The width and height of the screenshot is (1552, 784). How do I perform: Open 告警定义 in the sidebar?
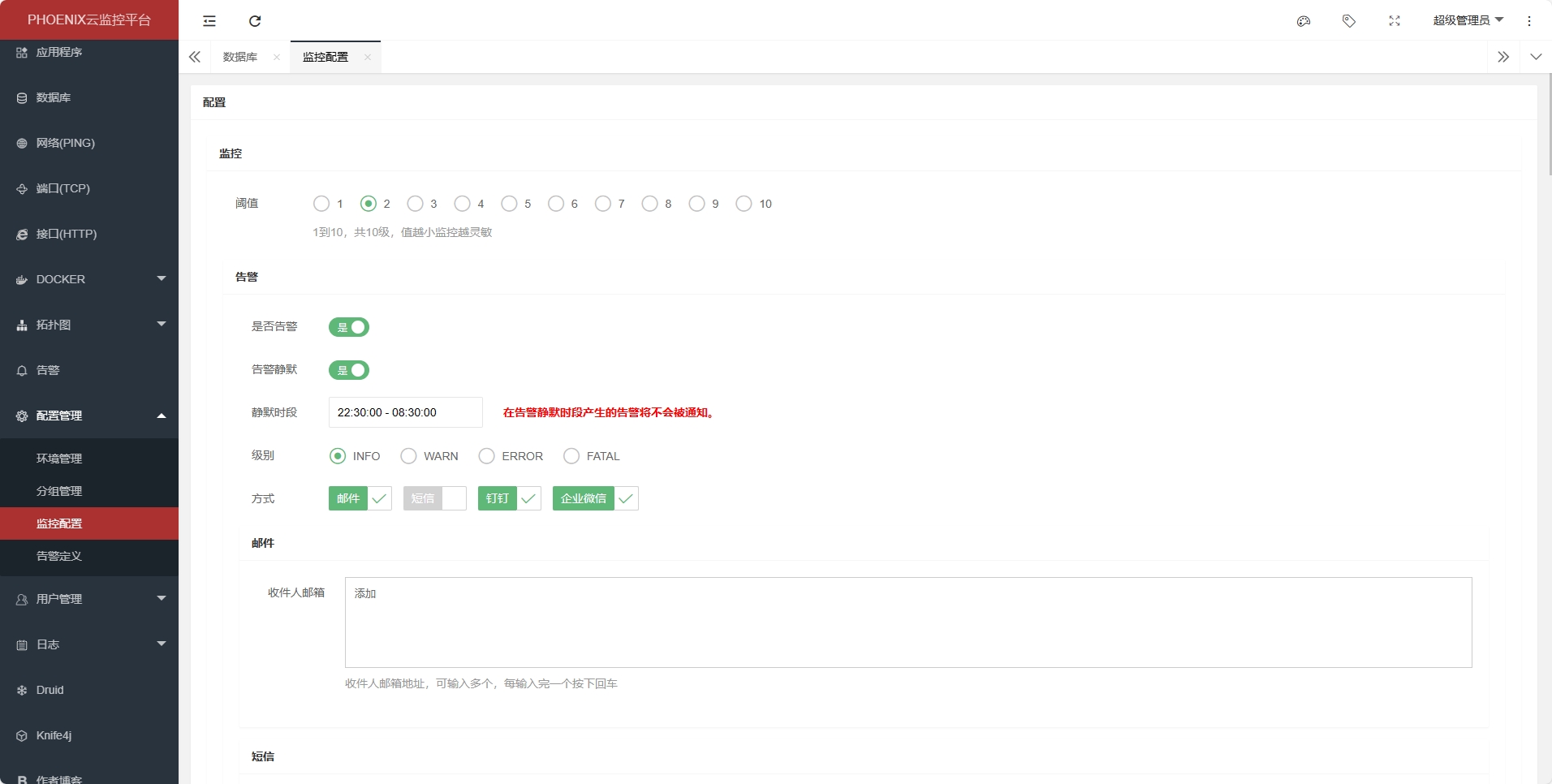tap(89, 556)
